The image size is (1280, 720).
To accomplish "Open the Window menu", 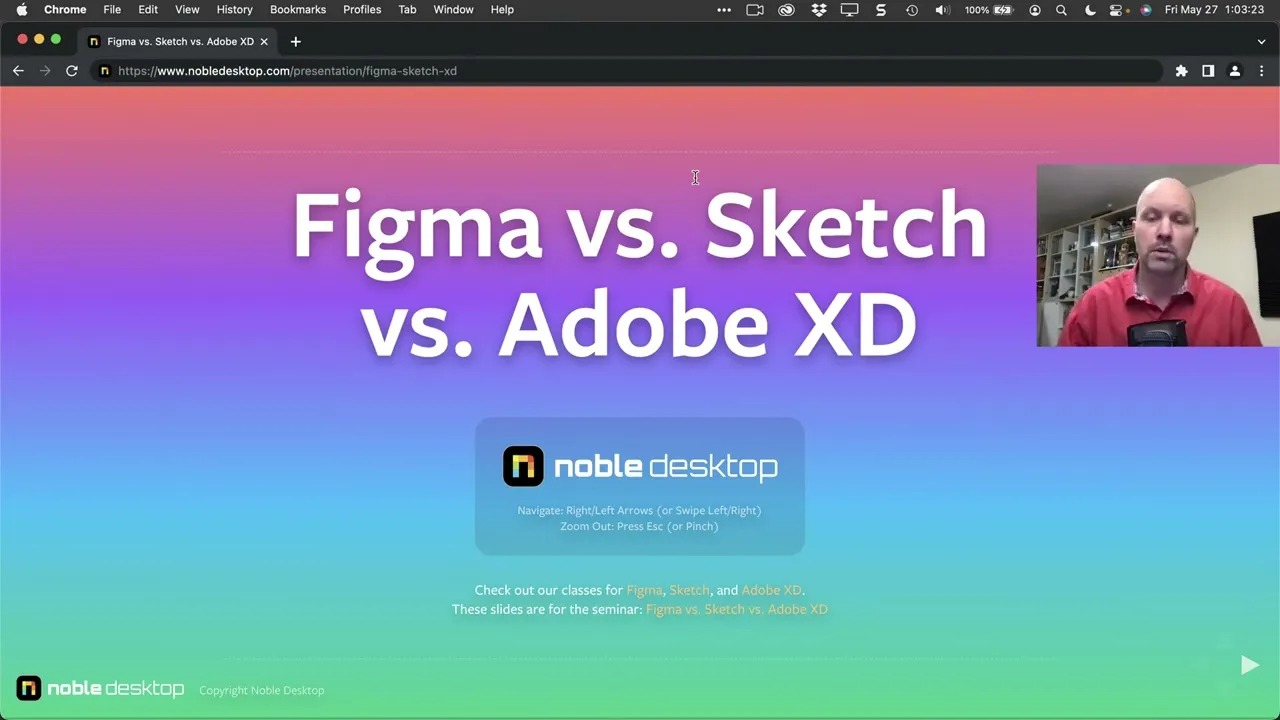I will pyautogui.click(x=453, y=10).
